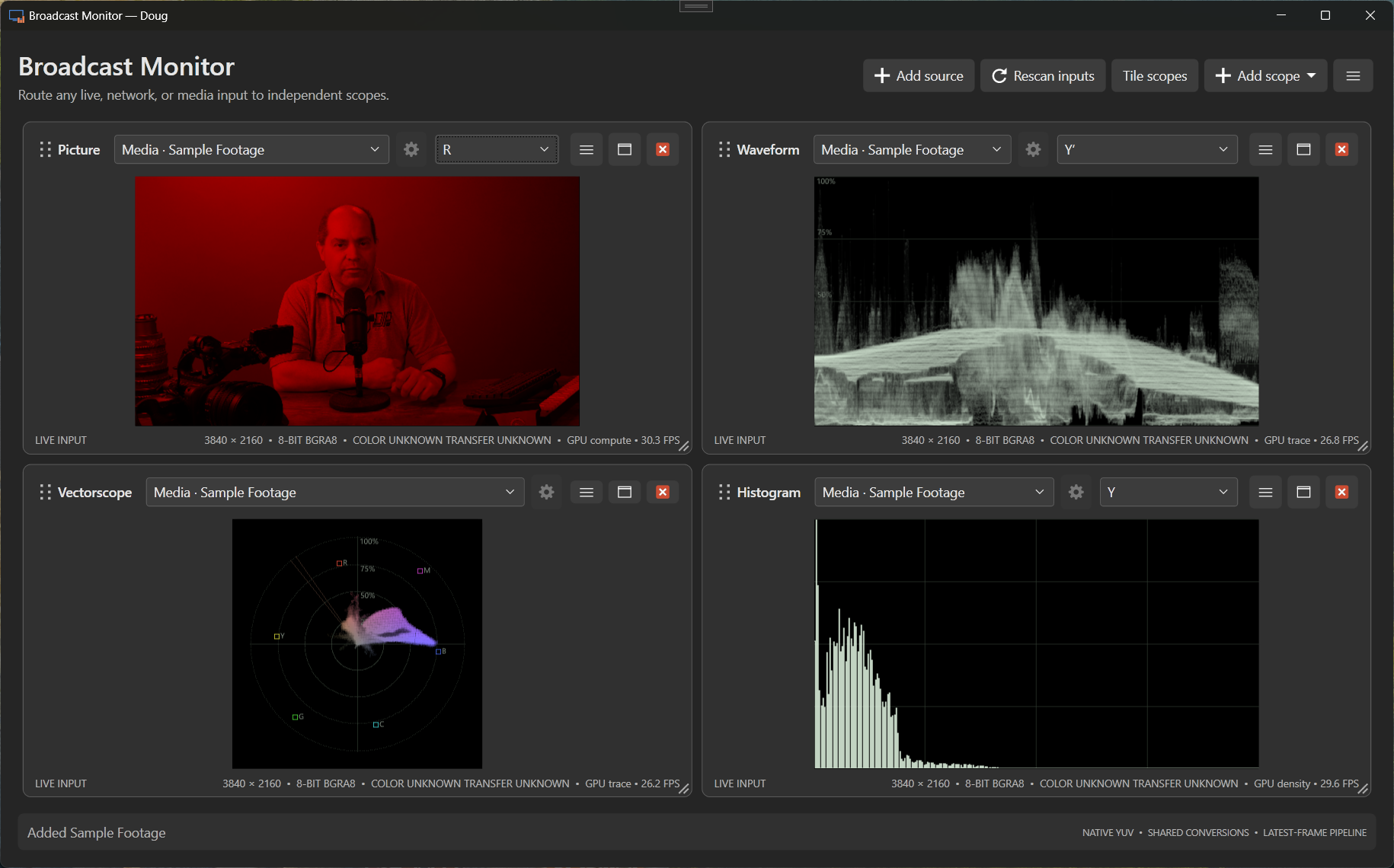Open Vectorscope source dropdown Media Sample Footage

pyautogui.click(x=335, y=492)
